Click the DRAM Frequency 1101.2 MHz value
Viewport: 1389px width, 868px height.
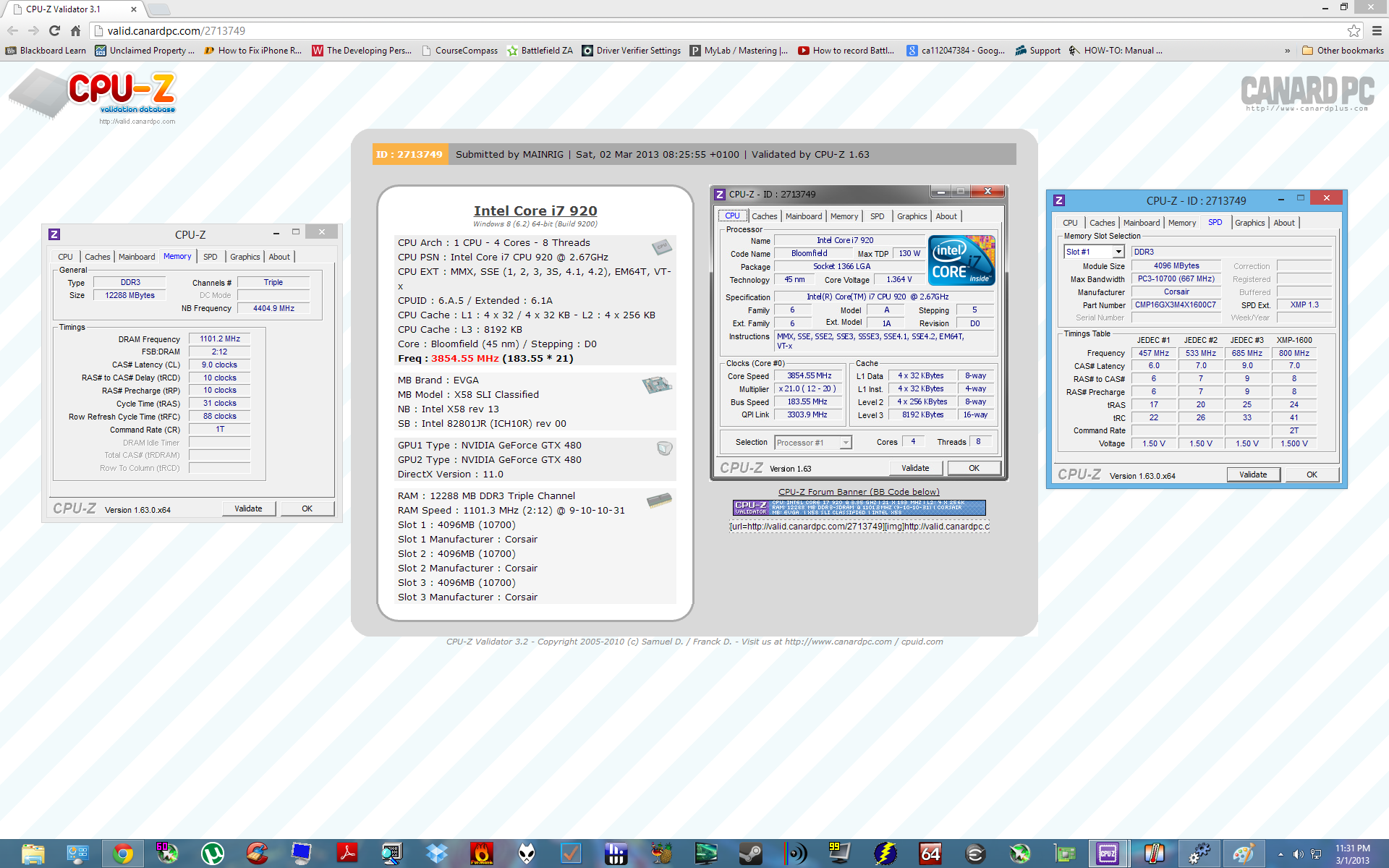click(220, 339)
